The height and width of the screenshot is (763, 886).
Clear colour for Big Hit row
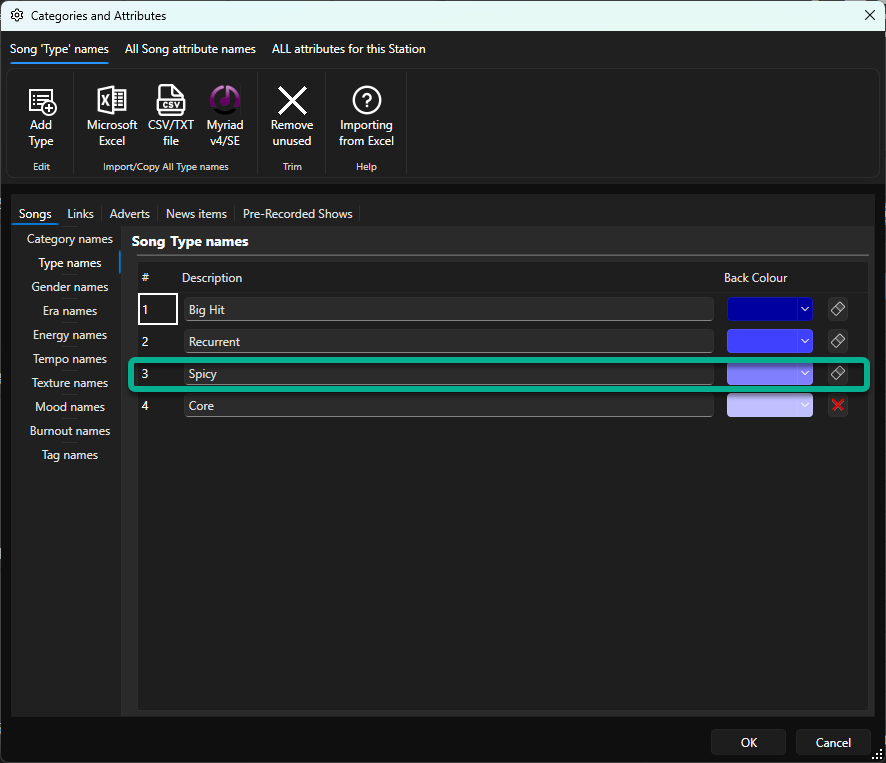tap(837, 309)
